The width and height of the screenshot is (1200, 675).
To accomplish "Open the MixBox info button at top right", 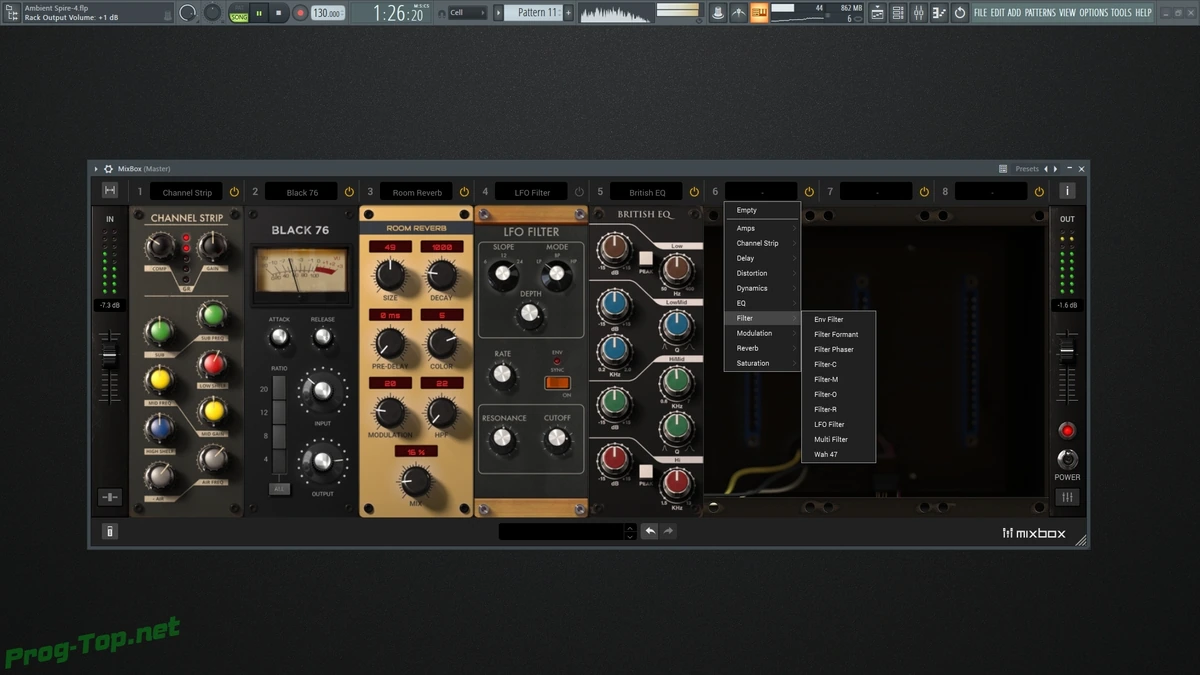I will [1067, 191].
